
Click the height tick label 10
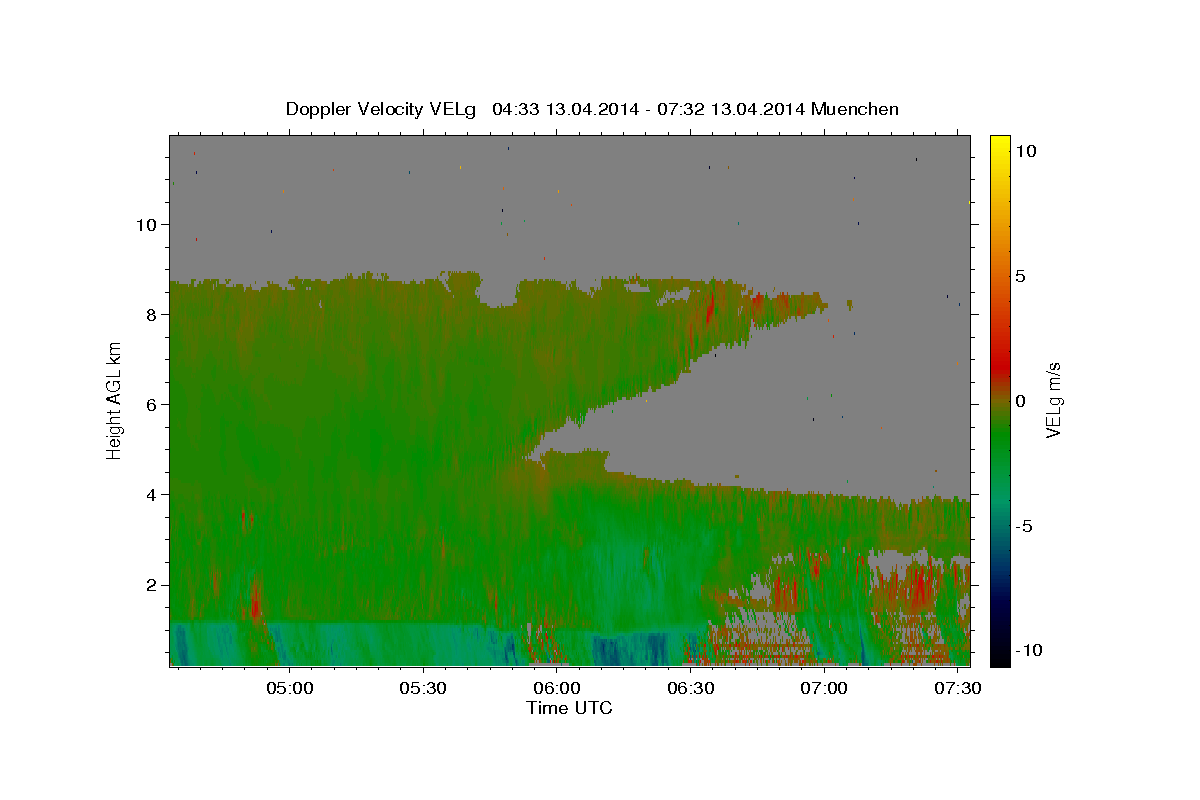146,225
